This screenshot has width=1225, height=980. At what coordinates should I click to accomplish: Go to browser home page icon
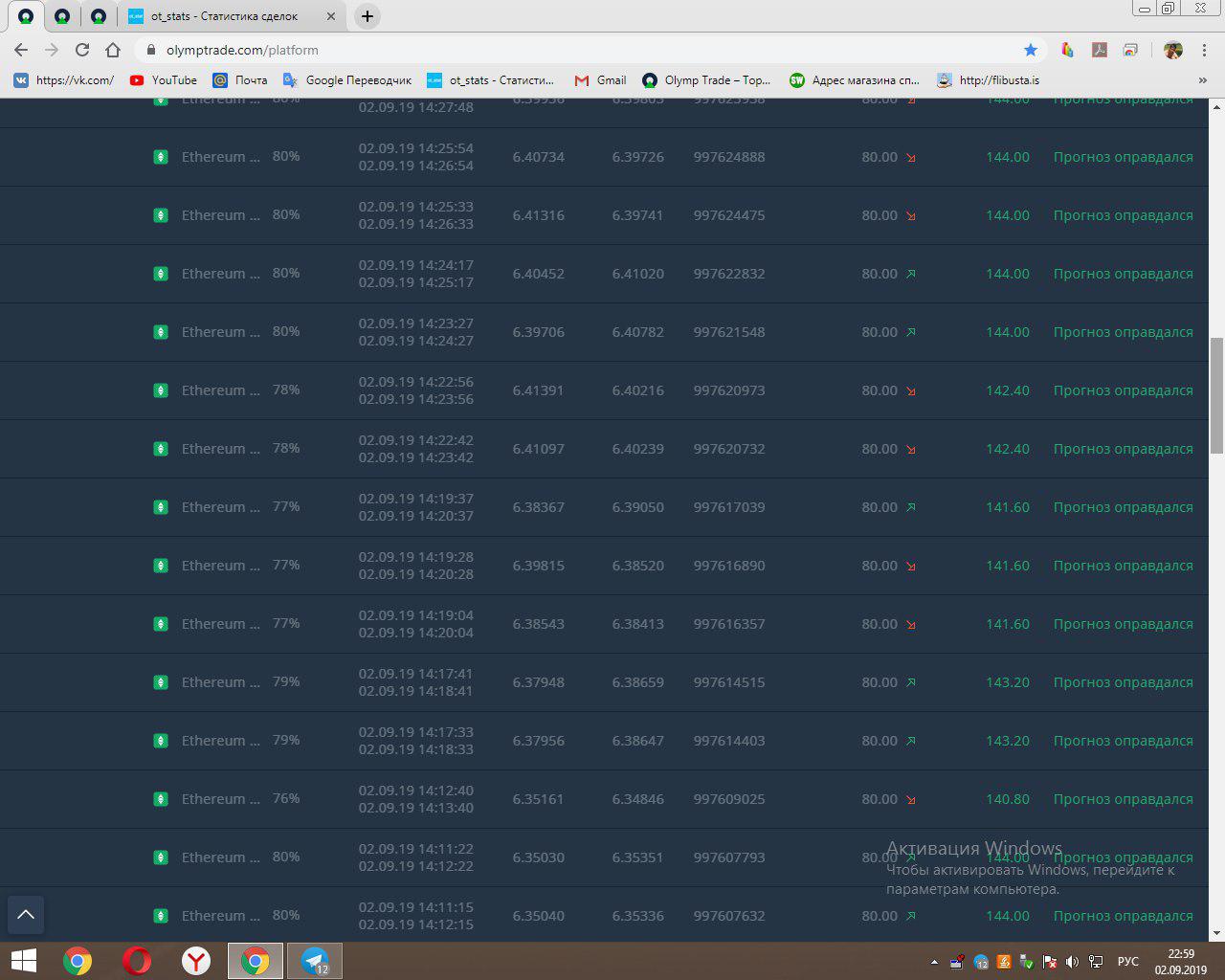click(x=113, y=50)
